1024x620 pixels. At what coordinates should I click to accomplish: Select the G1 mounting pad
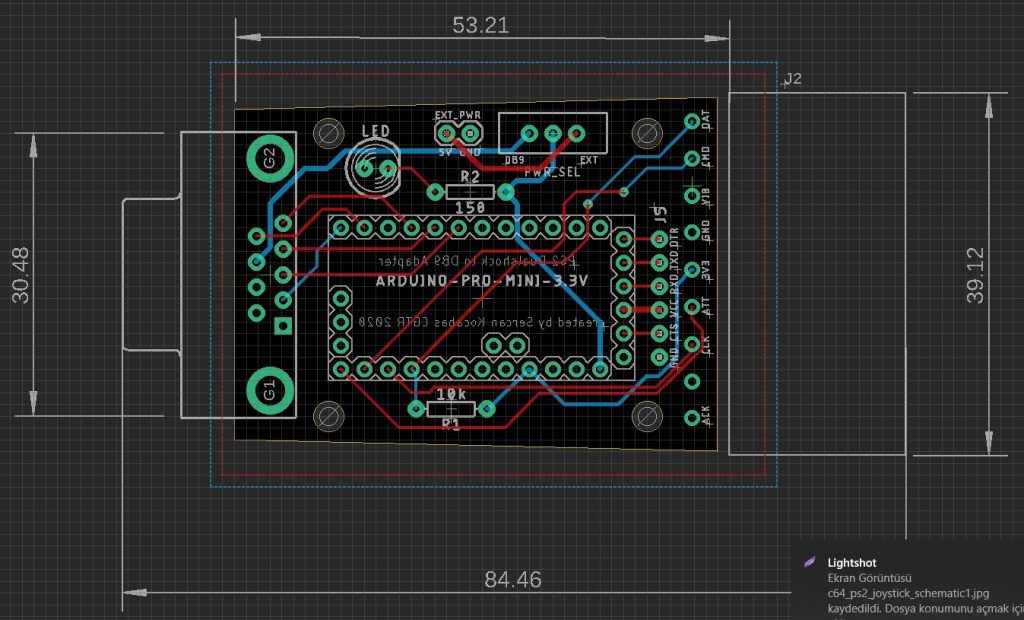pyautogui.click(x=269, y=391)
